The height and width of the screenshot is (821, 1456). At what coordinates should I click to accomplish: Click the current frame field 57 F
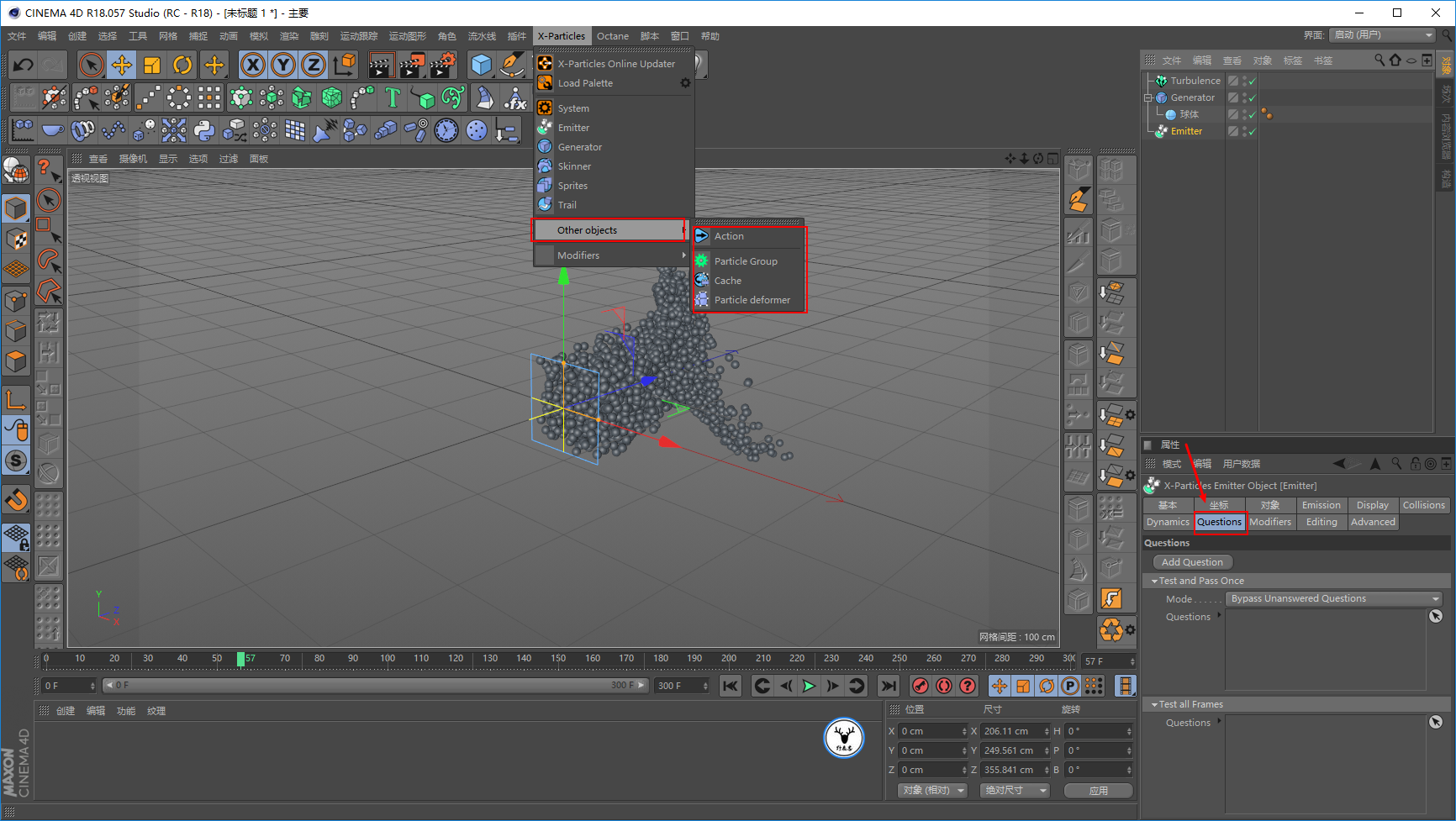[x=1108, y=661]
